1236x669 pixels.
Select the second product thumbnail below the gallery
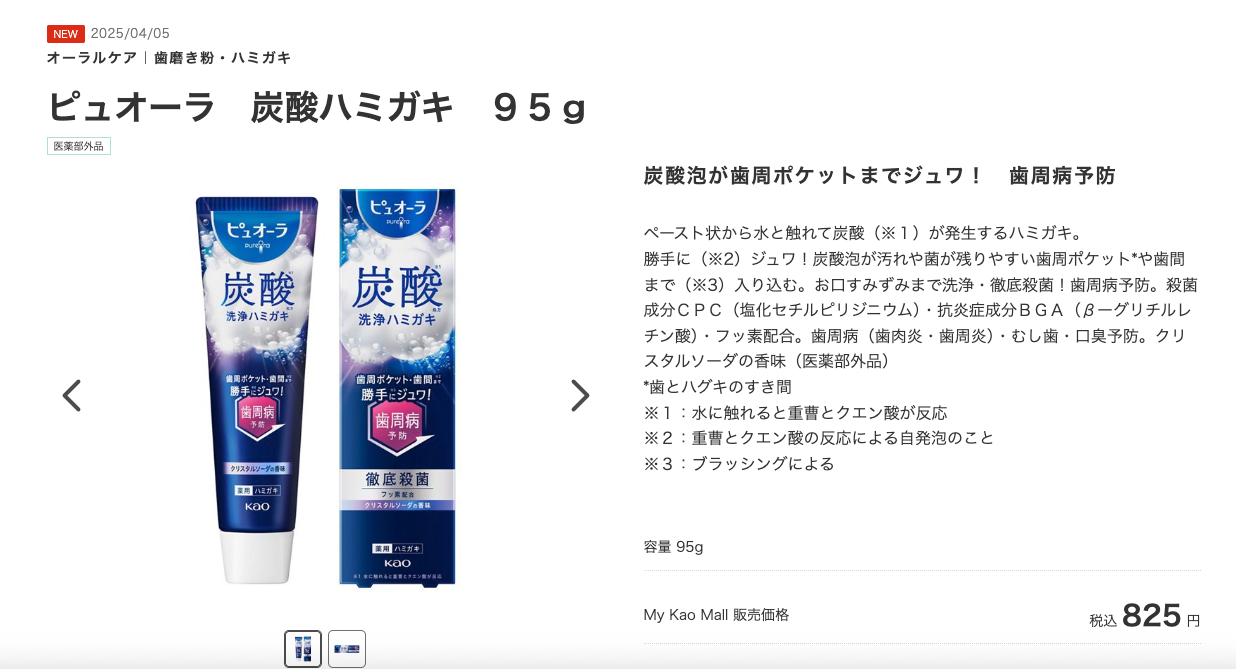pos(347,649)
